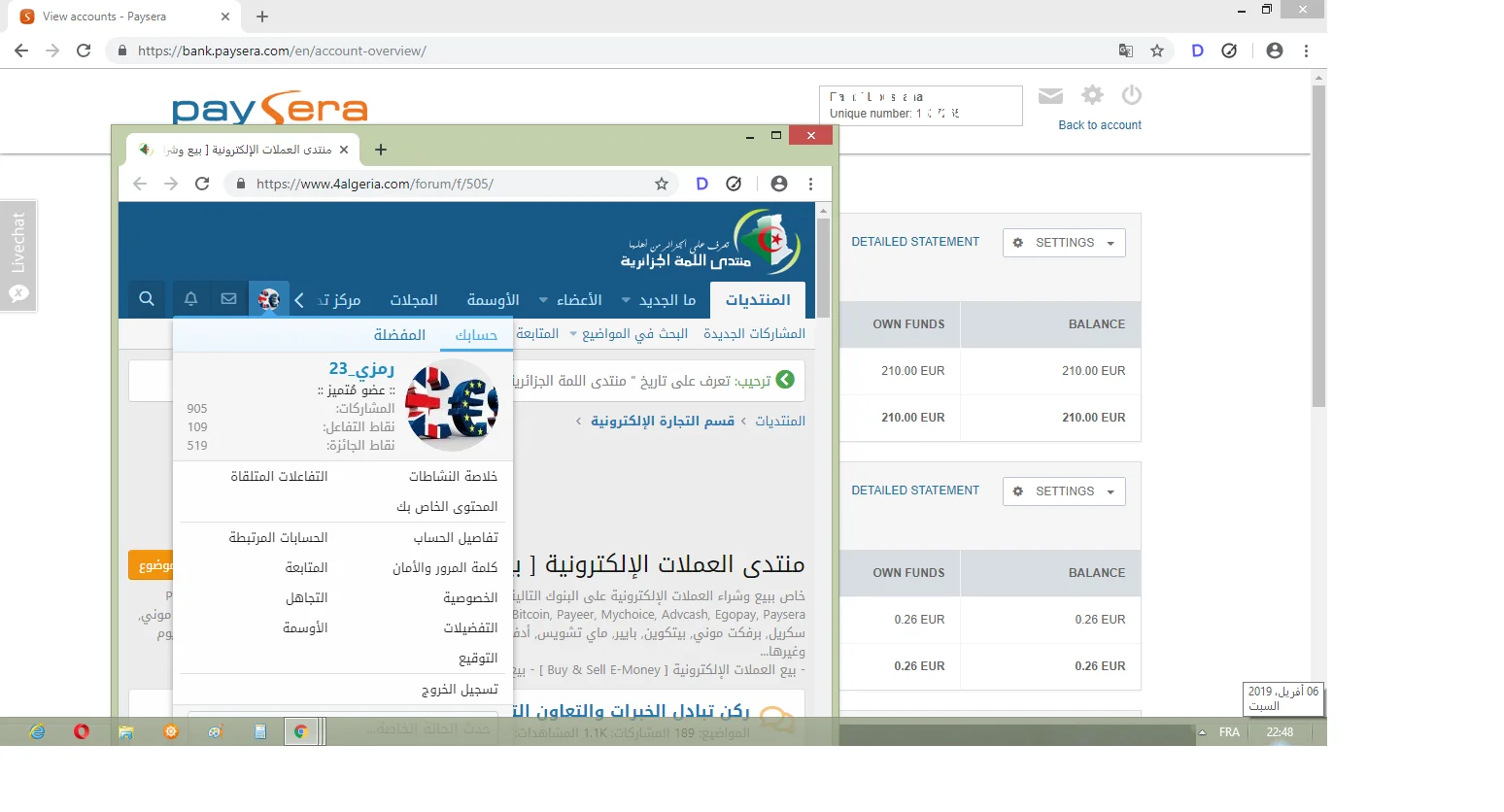The height and width of the screenshot is (812, 1504).
Task: Bookmark the 4algeria page with star icon
Action: [x=662, y=184]
